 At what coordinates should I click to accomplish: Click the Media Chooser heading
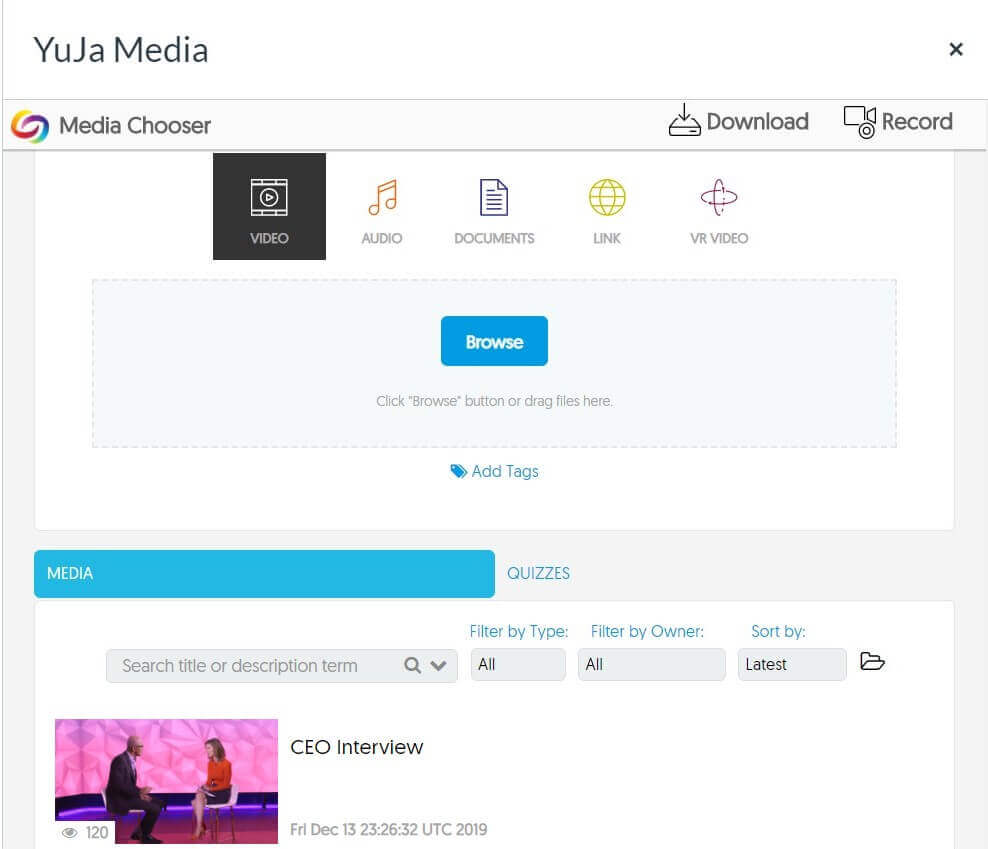135,125
